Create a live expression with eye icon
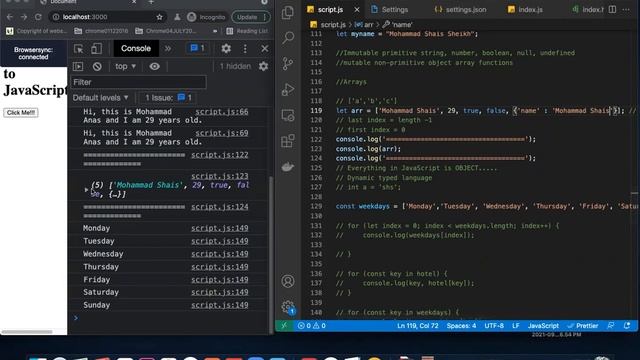This screenshot has width=640, height=360. tap(154, 66)
